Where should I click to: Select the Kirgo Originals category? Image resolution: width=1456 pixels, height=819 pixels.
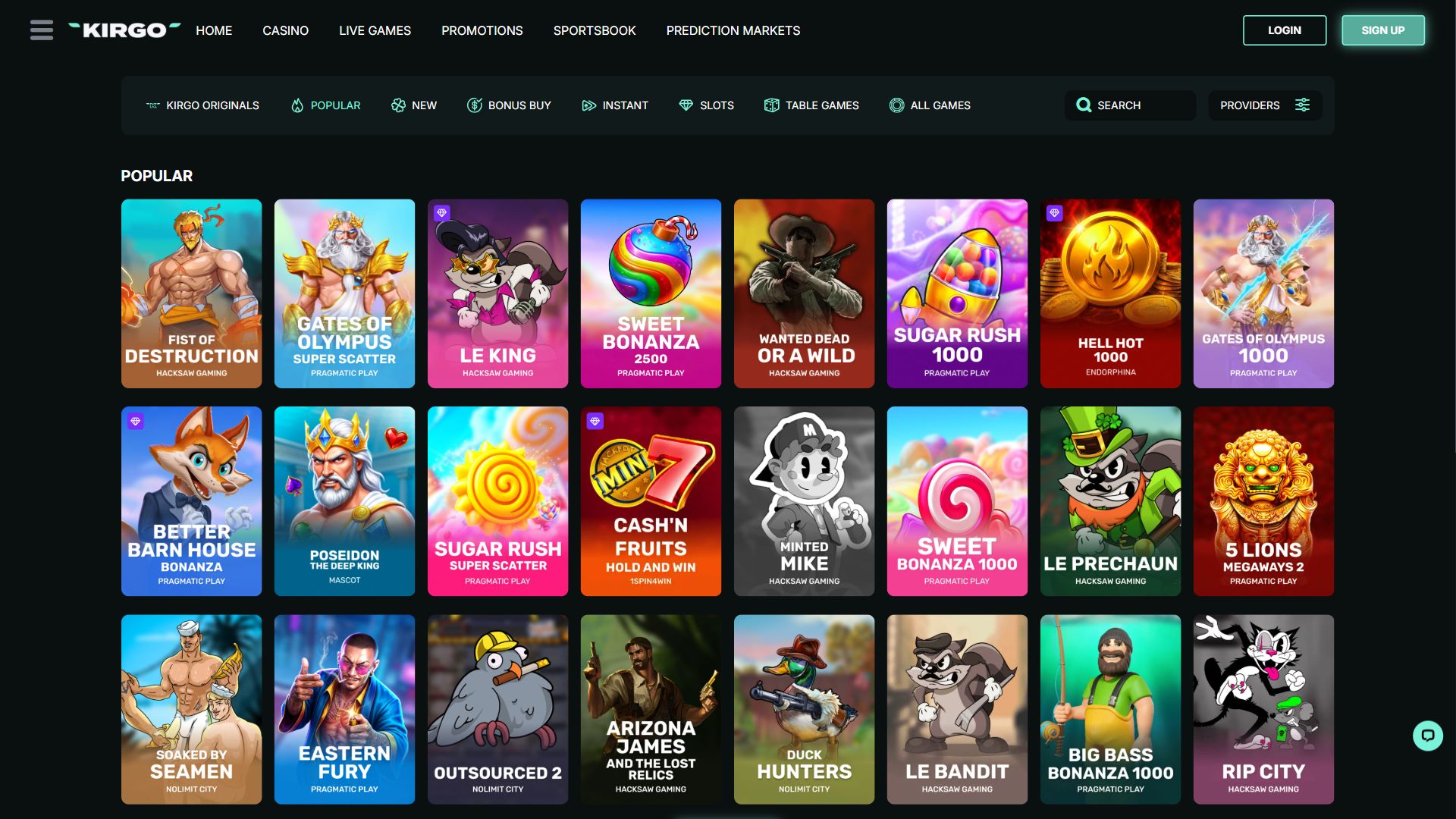pyautogui.click(x=202, y=105)
